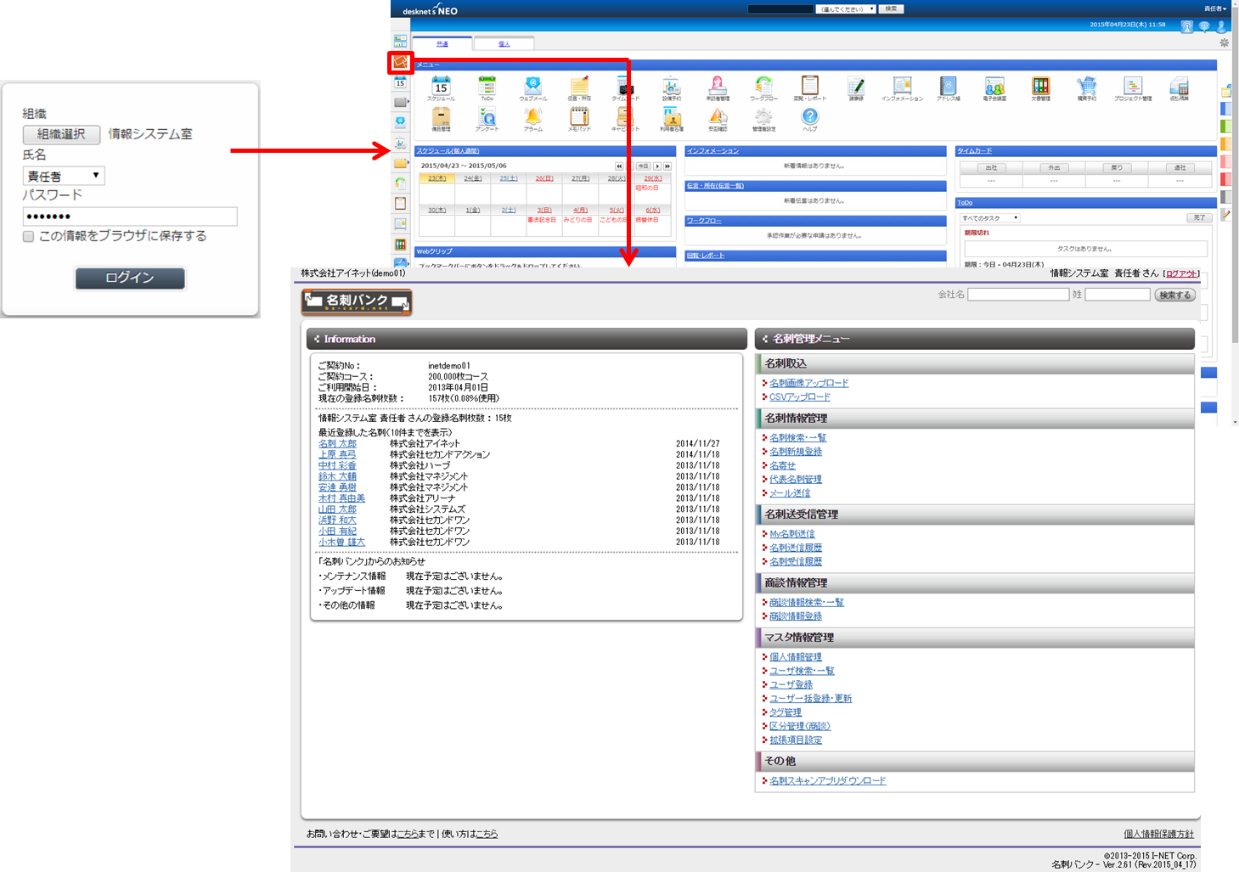This screenshot has width=1239, height=872.
Task: Enable この情報をブラウザに保存する checkbox
Action: click(29, 237)
